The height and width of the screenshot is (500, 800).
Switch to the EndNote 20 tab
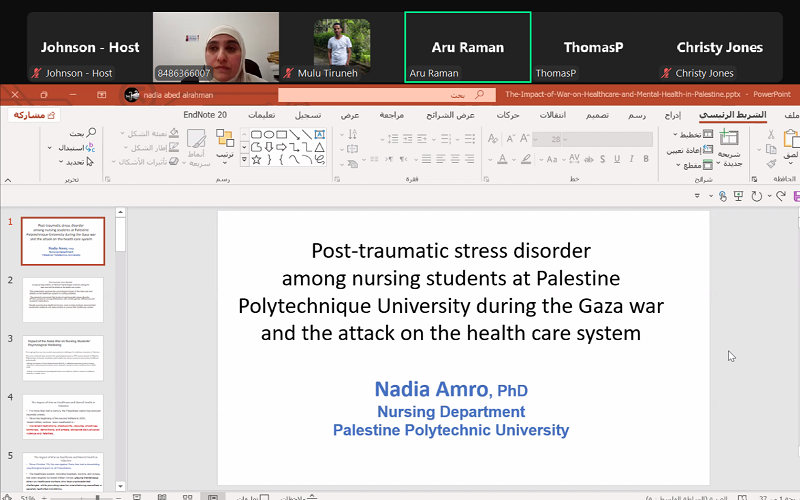[205, 115]
